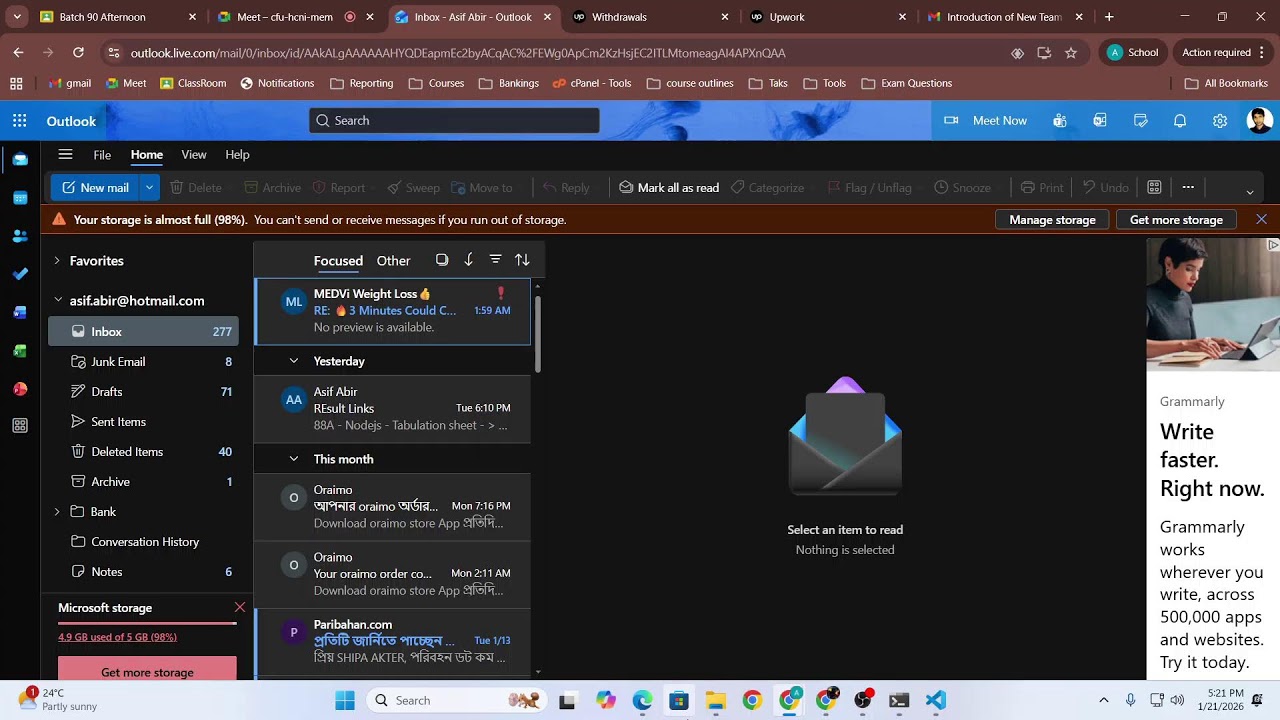Click the Outlook search box

[x=454, y=121]
